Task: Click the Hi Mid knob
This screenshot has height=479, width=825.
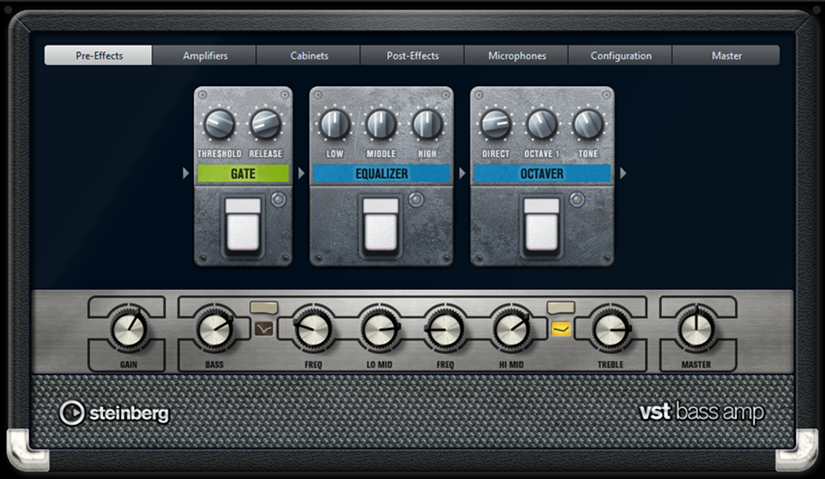Action: click(x=511, y=330)
